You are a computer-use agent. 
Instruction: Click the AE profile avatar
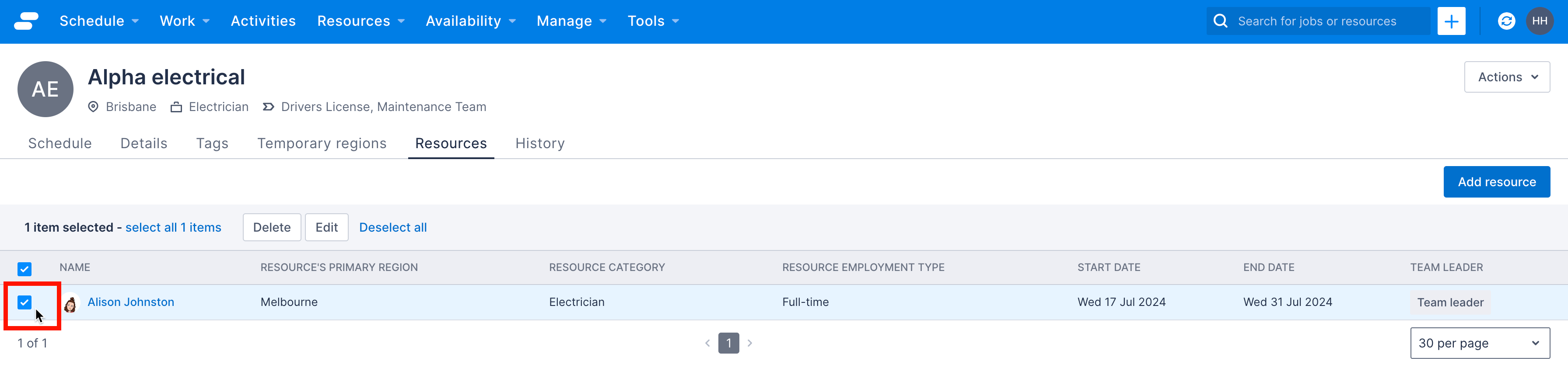tap(45, 89)
